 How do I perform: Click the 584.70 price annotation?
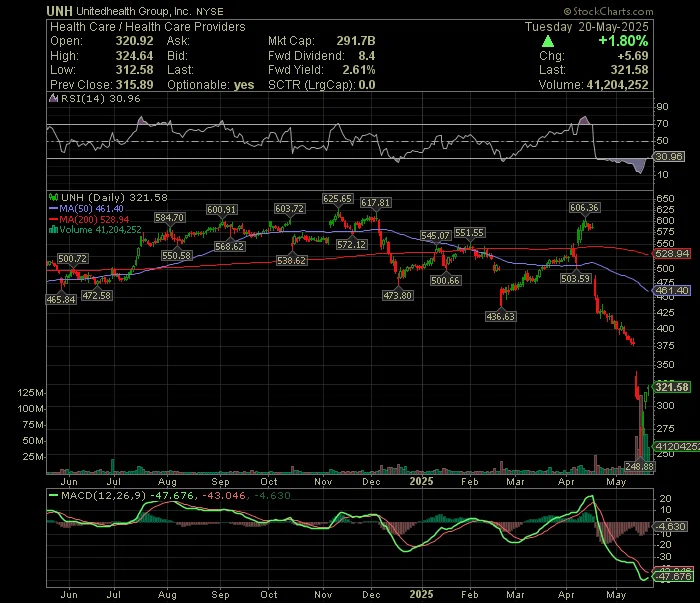click(169, 217)
